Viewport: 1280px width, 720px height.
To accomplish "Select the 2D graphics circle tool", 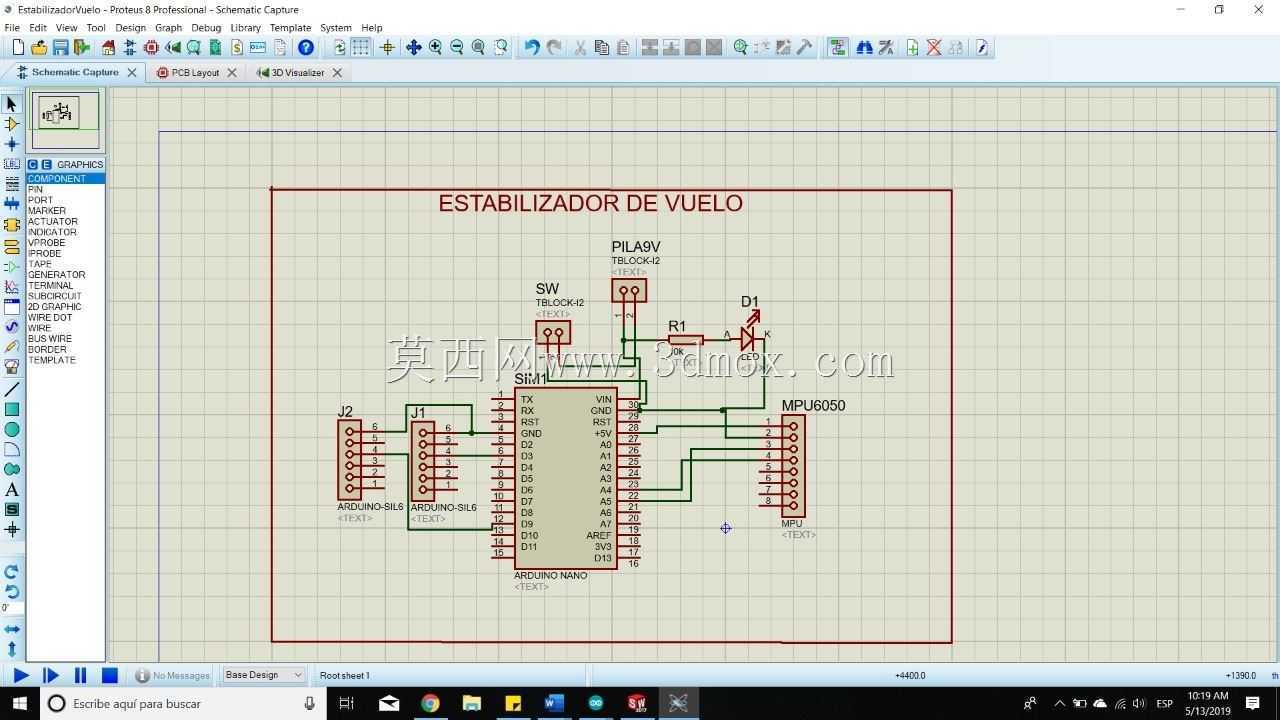I will click(x=12, y=429).
